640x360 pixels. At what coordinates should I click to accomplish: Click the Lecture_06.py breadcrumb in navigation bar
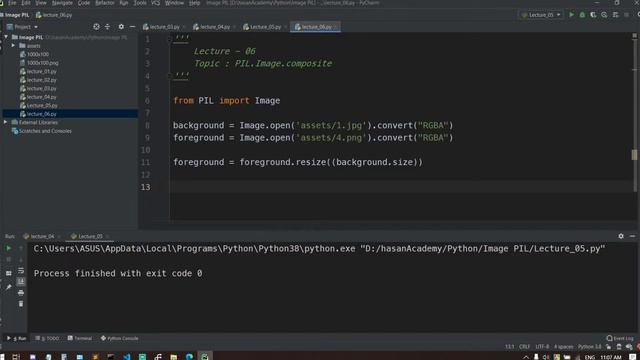pos(54,15)
